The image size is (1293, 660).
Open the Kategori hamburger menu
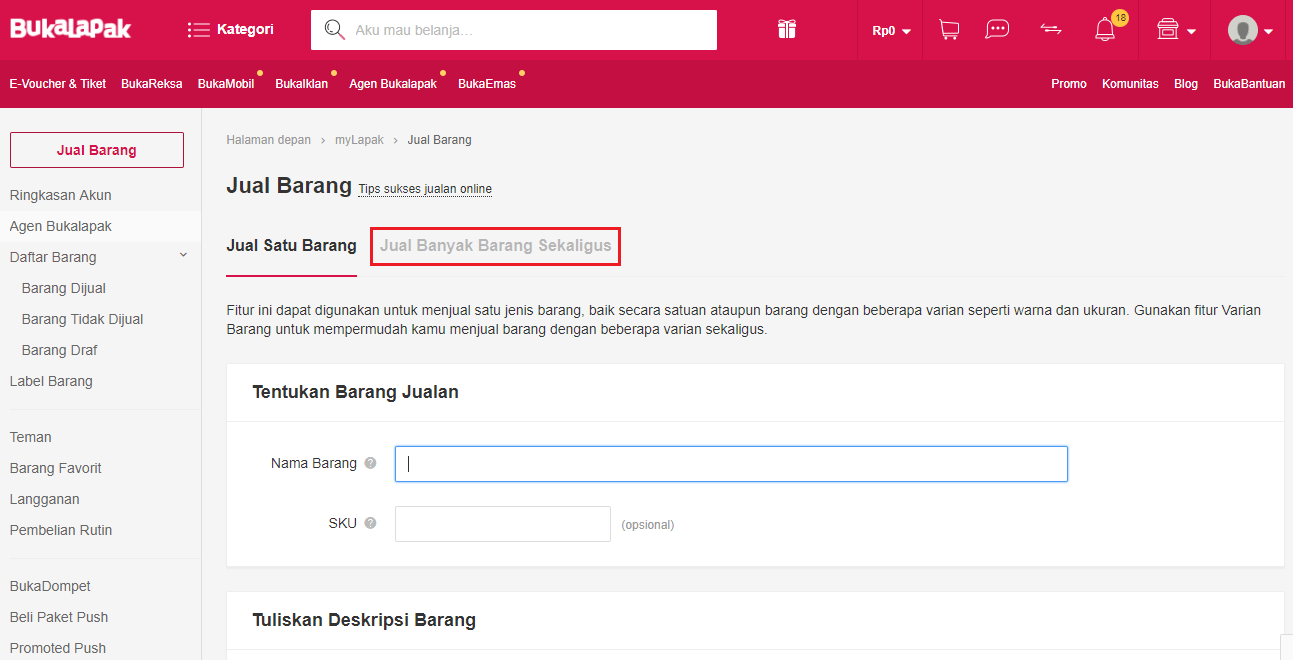point(231,30)
